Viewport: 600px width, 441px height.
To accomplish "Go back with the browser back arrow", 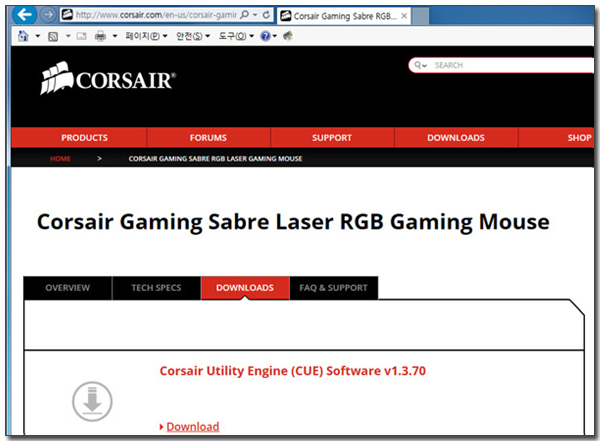I will pos(24,15).
